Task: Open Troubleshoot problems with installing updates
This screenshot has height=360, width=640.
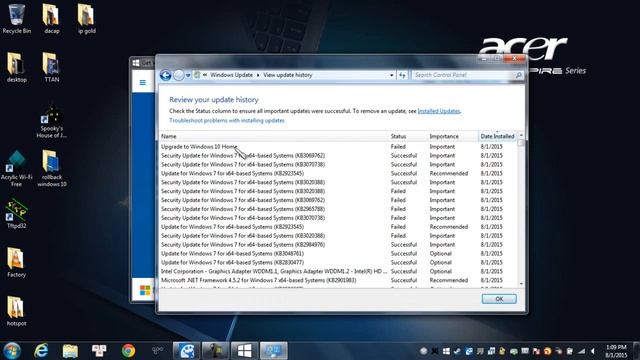Action: pos(227,120)
